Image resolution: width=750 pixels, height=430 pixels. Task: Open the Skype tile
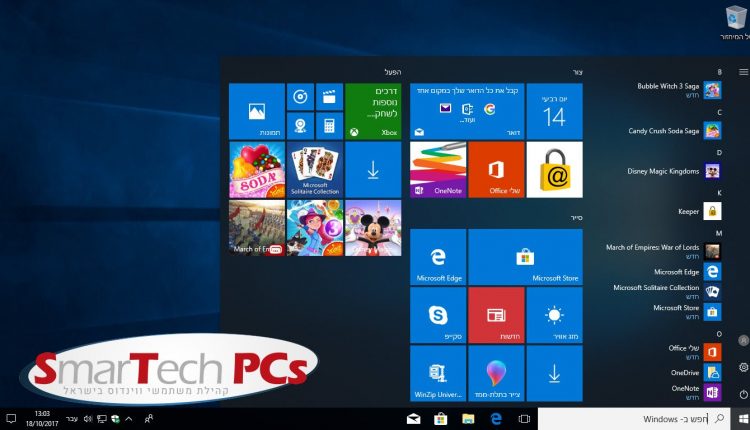pos(438,315)
